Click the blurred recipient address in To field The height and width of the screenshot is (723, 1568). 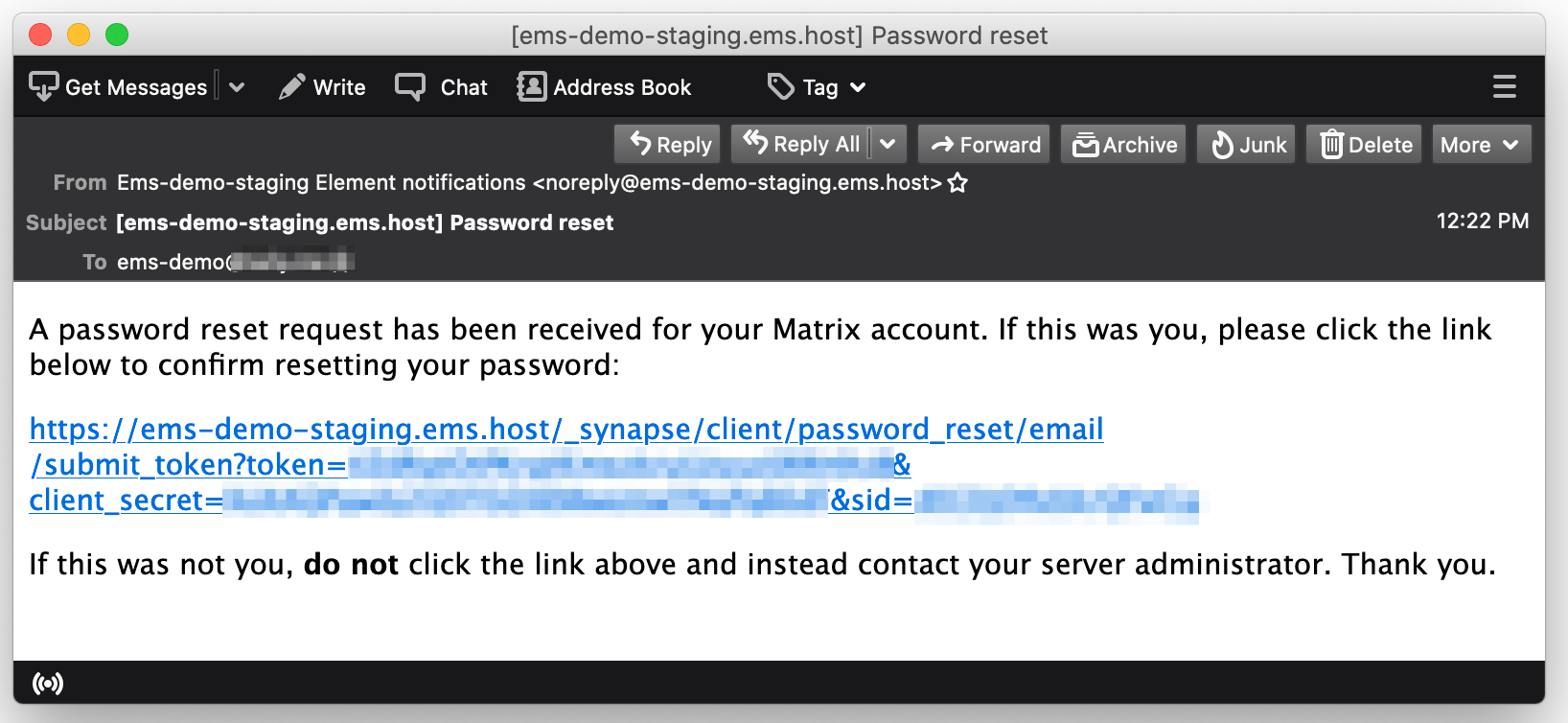292,261
